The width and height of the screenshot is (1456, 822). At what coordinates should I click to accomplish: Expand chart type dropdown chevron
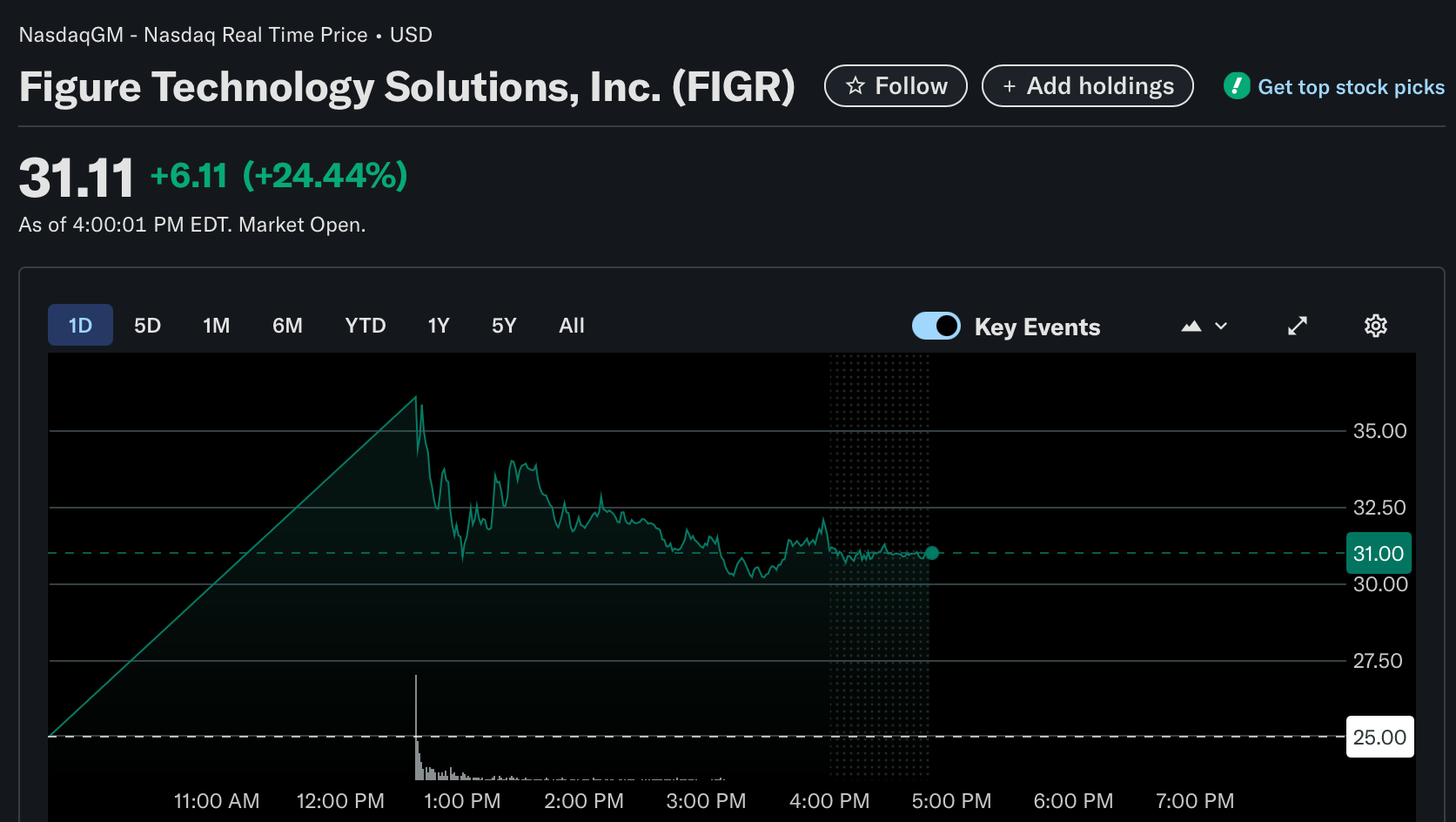[1221, 327]
